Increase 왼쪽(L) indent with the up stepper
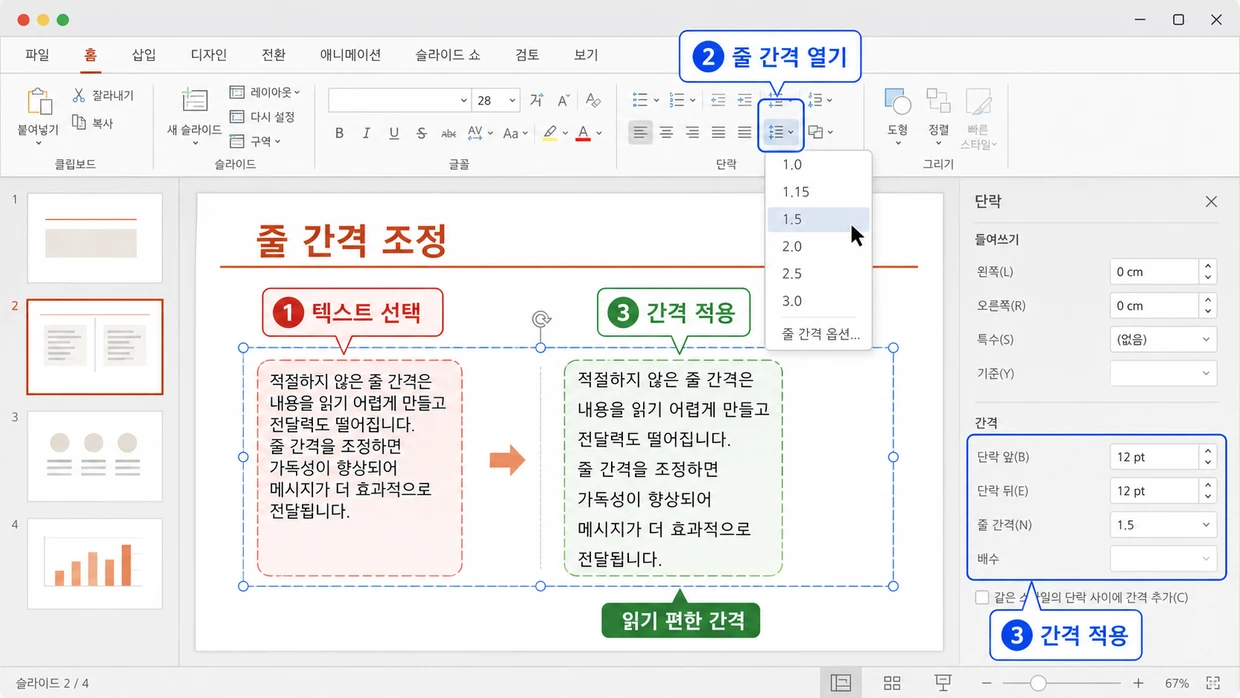Screen dimensions: 1240x698 pyautogui.click(x=1208, y=267)
